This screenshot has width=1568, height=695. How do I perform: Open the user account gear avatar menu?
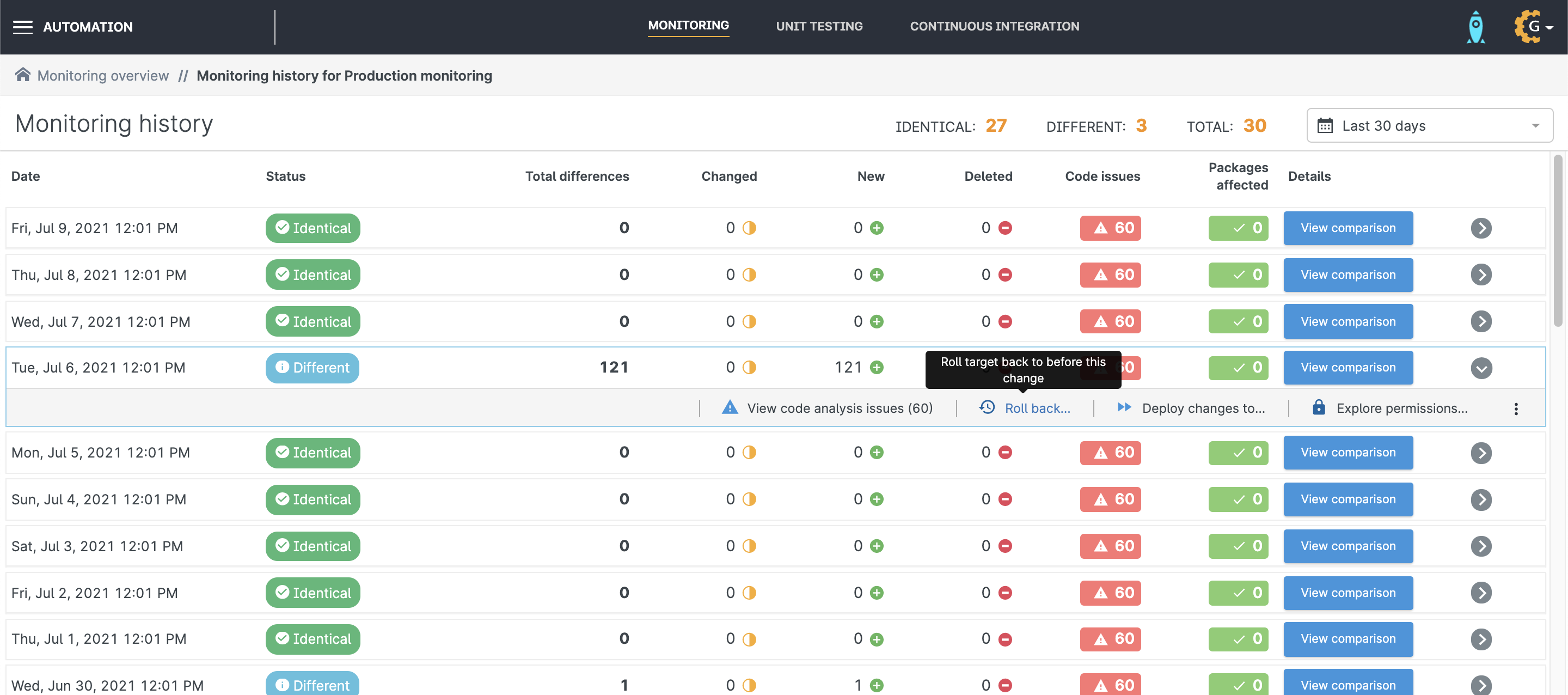(x=1533, y=27)
